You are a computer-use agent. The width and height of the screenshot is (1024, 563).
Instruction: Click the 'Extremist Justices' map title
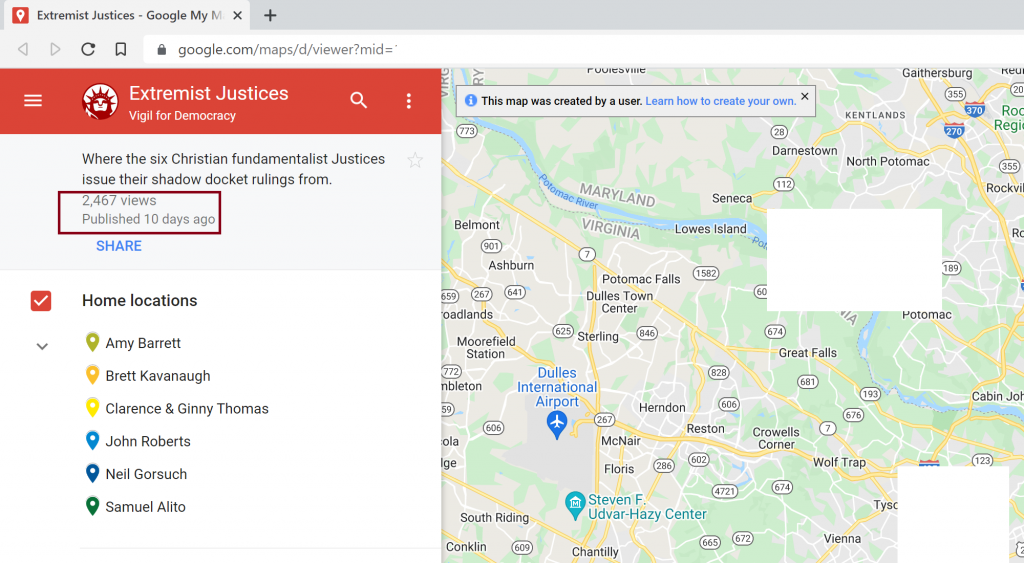[x=208, y=93]
